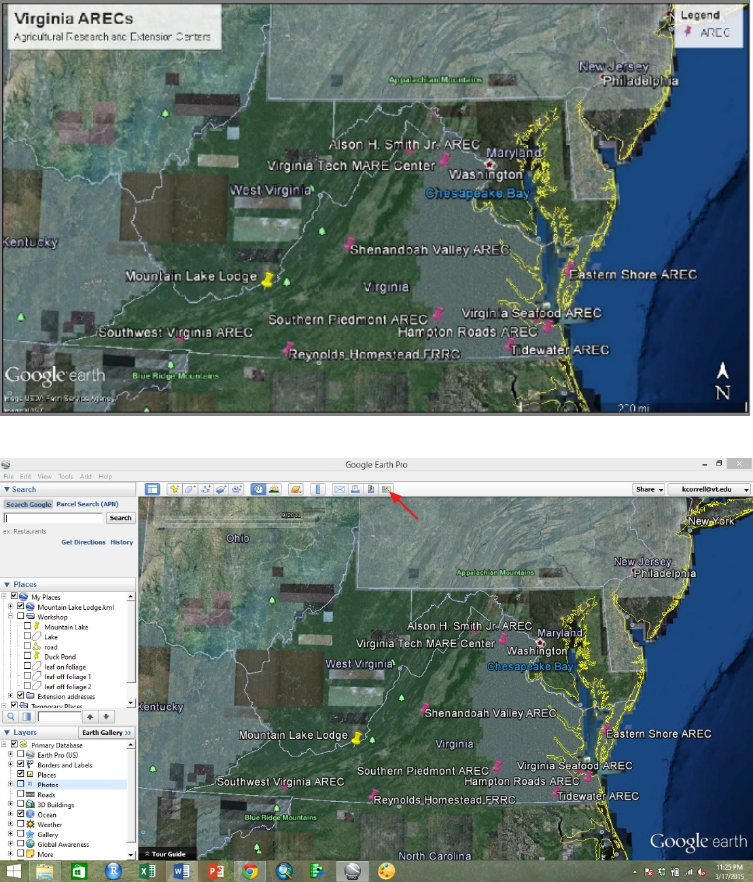Enable the Roads layer checkbox
Image resolution: width=753 pixels, height=882 pixels.
[20, 794]
